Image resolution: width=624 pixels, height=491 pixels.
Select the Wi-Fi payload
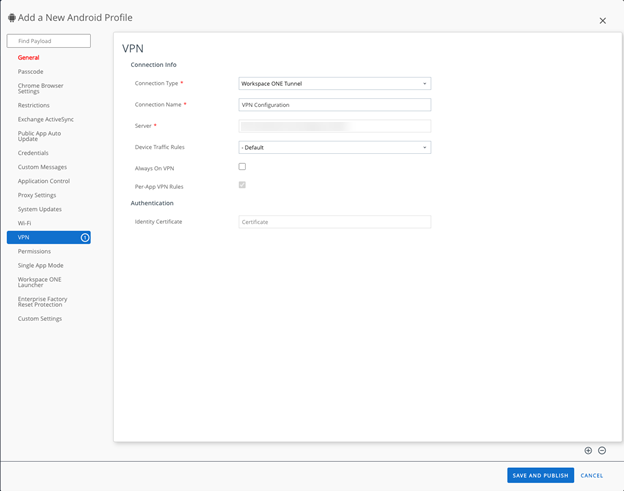(24, 223)
